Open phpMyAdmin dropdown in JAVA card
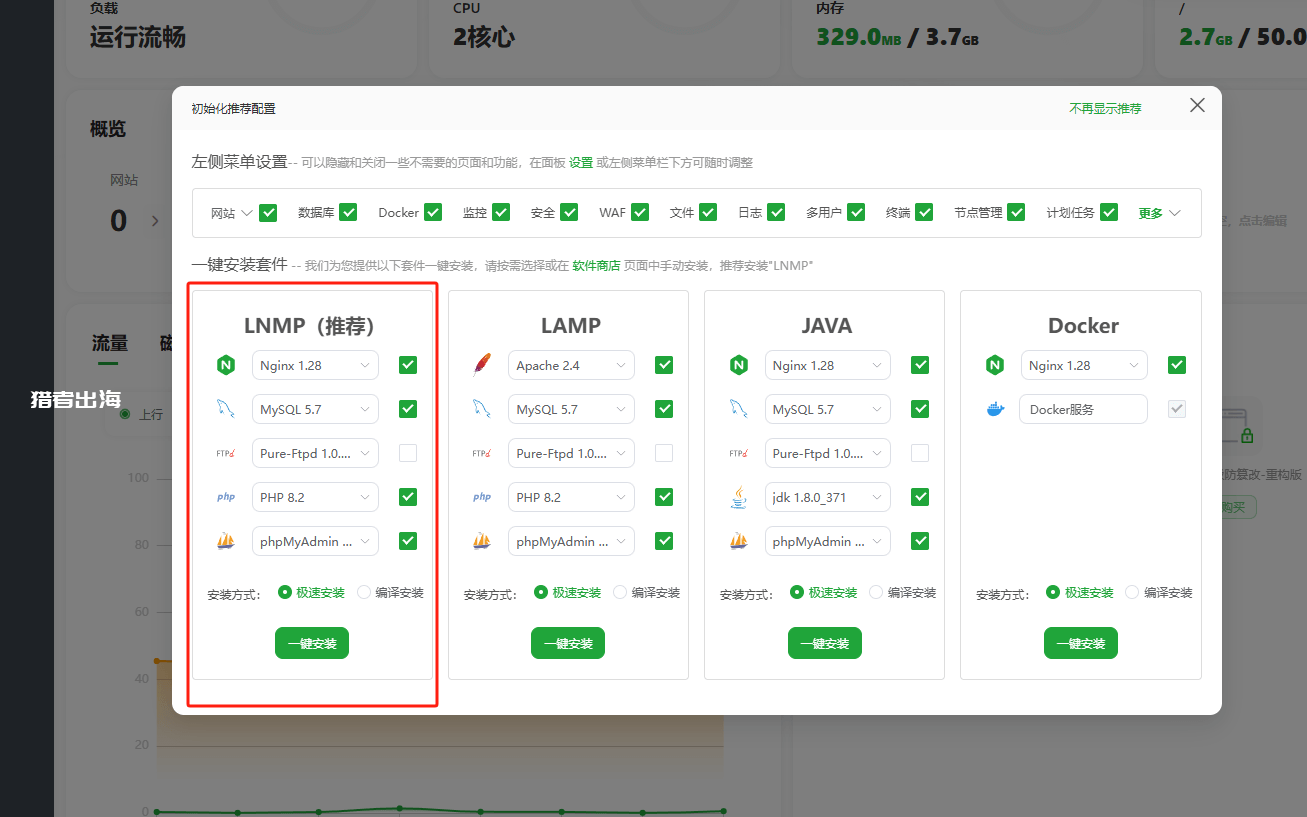Viewport: 1307px width, 817px height. 828,541
